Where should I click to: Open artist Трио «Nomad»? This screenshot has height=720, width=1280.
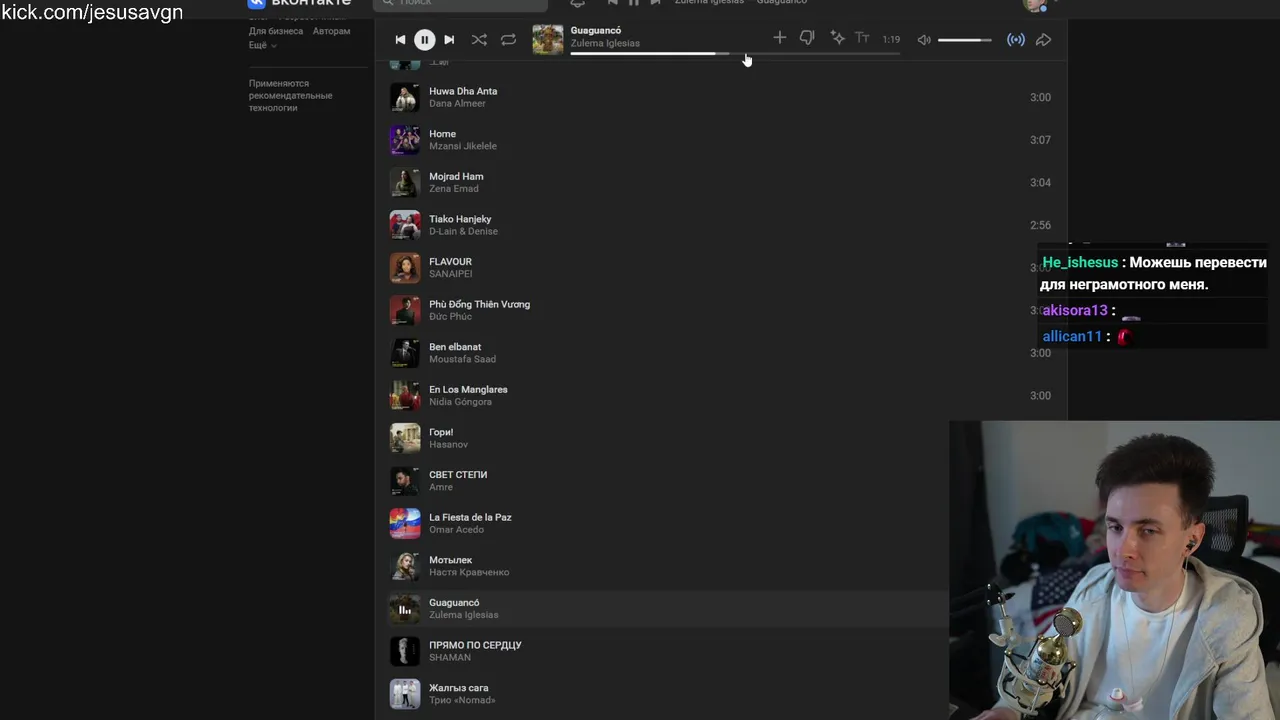click(462, 700)
